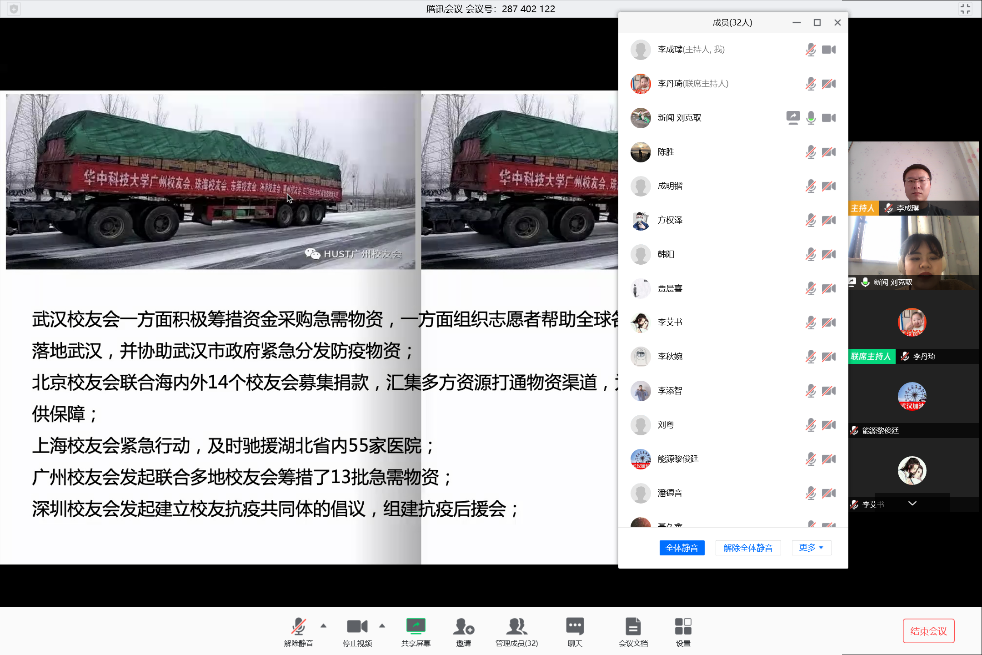Stop video using the camera toolbar button
This screenshot has width=982, height=655.
tap(356, 630)
